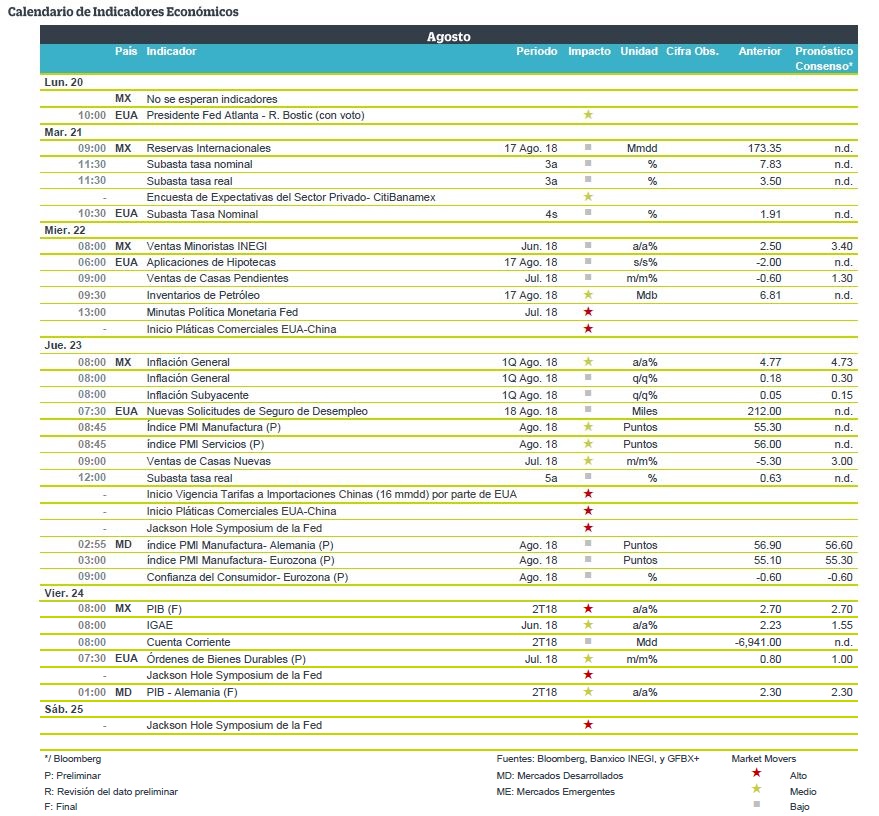879x816 pixels.
Task: Click the 4.77 anterior value for Inflación General
Action: point(770,362)
